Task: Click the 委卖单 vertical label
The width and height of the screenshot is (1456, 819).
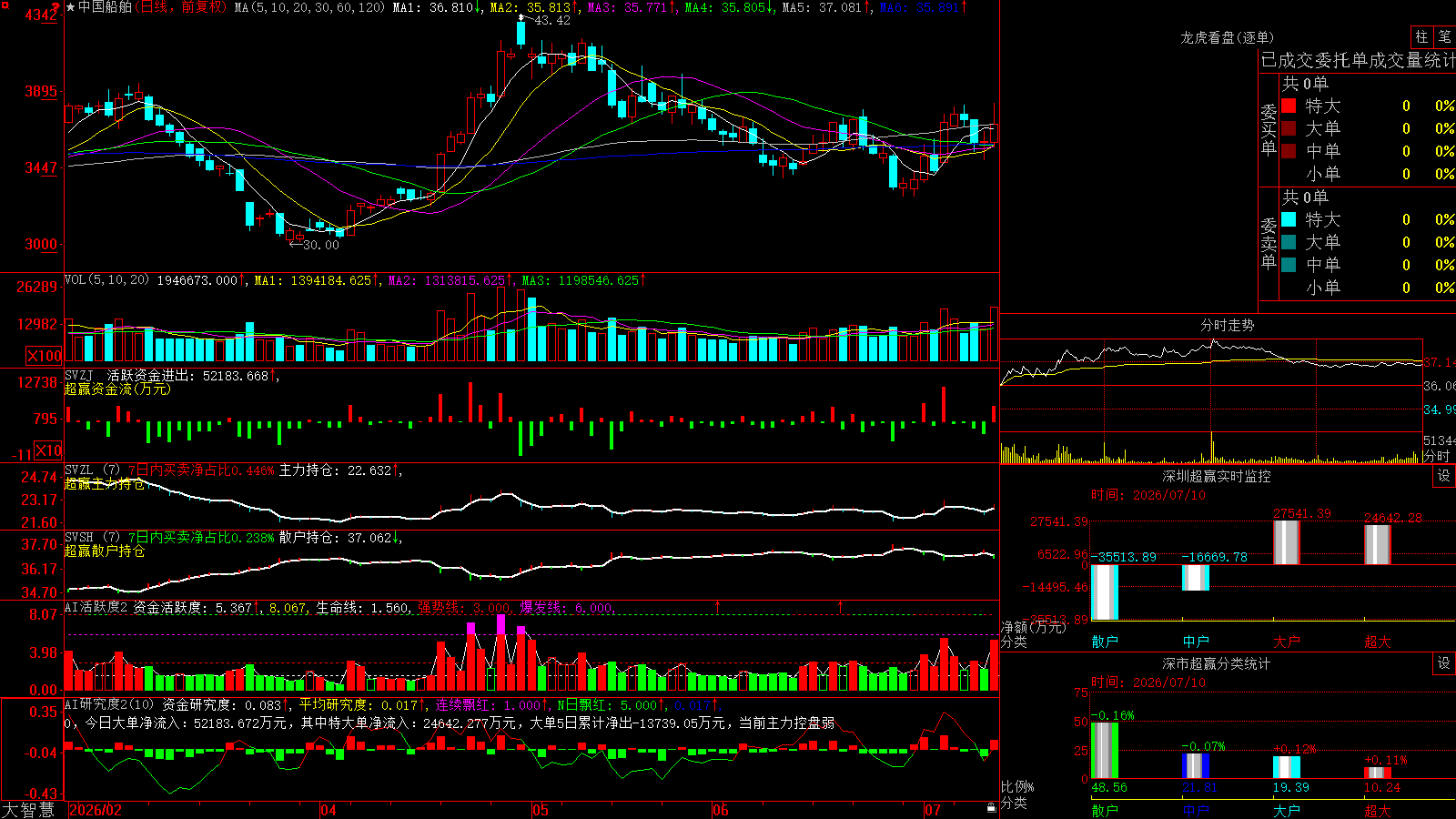Action: tap(1269, 244)
